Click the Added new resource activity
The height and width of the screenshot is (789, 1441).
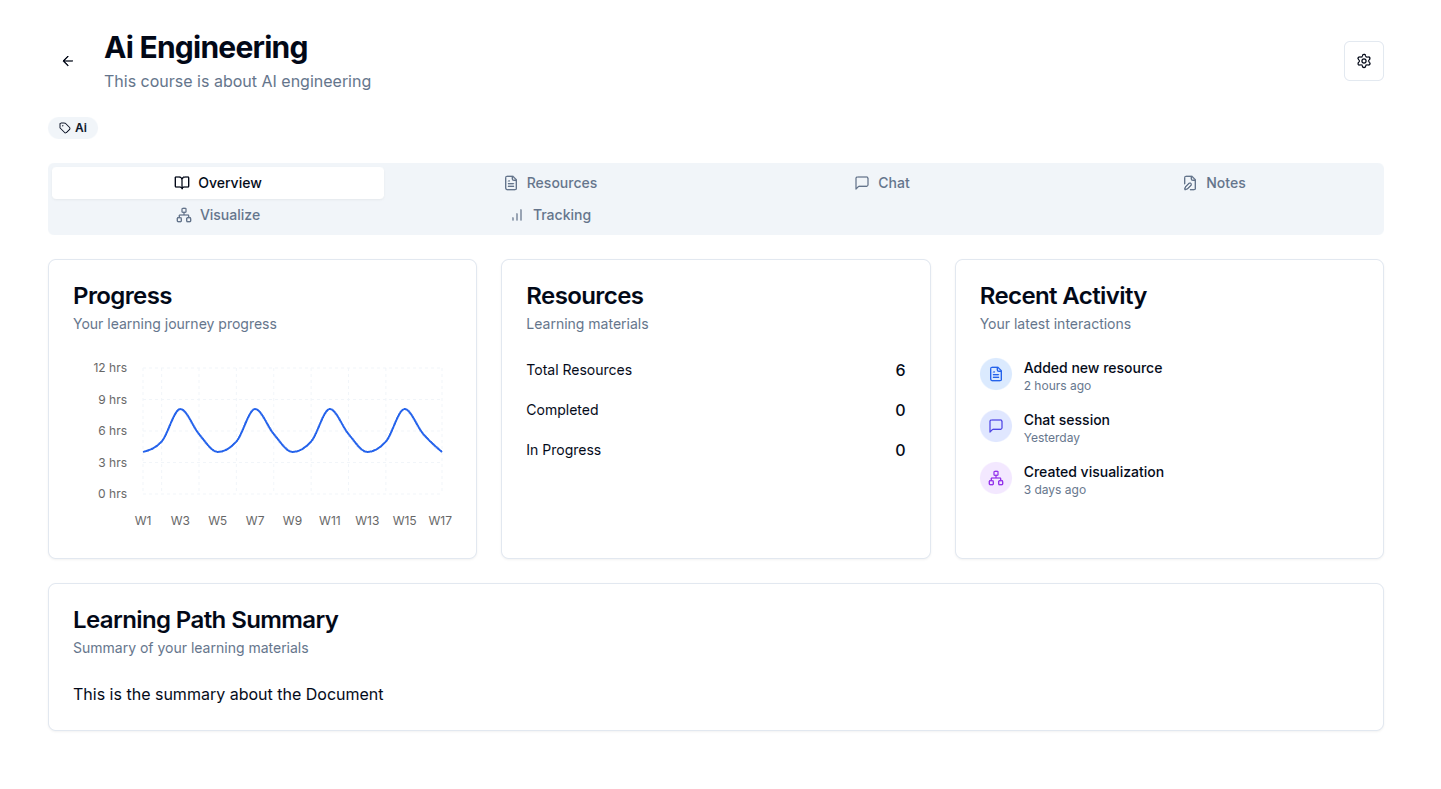click(1092, 369)
